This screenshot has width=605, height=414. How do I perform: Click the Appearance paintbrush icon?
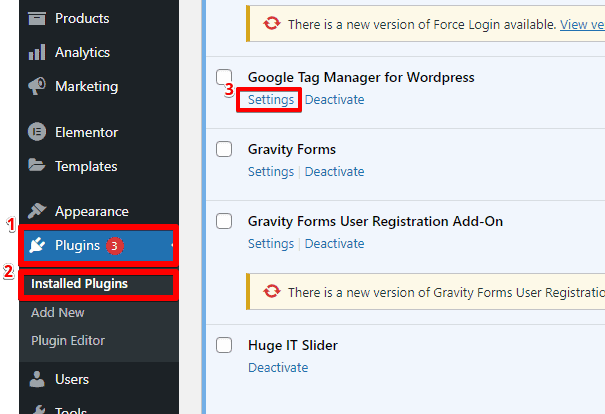[37, 211]
